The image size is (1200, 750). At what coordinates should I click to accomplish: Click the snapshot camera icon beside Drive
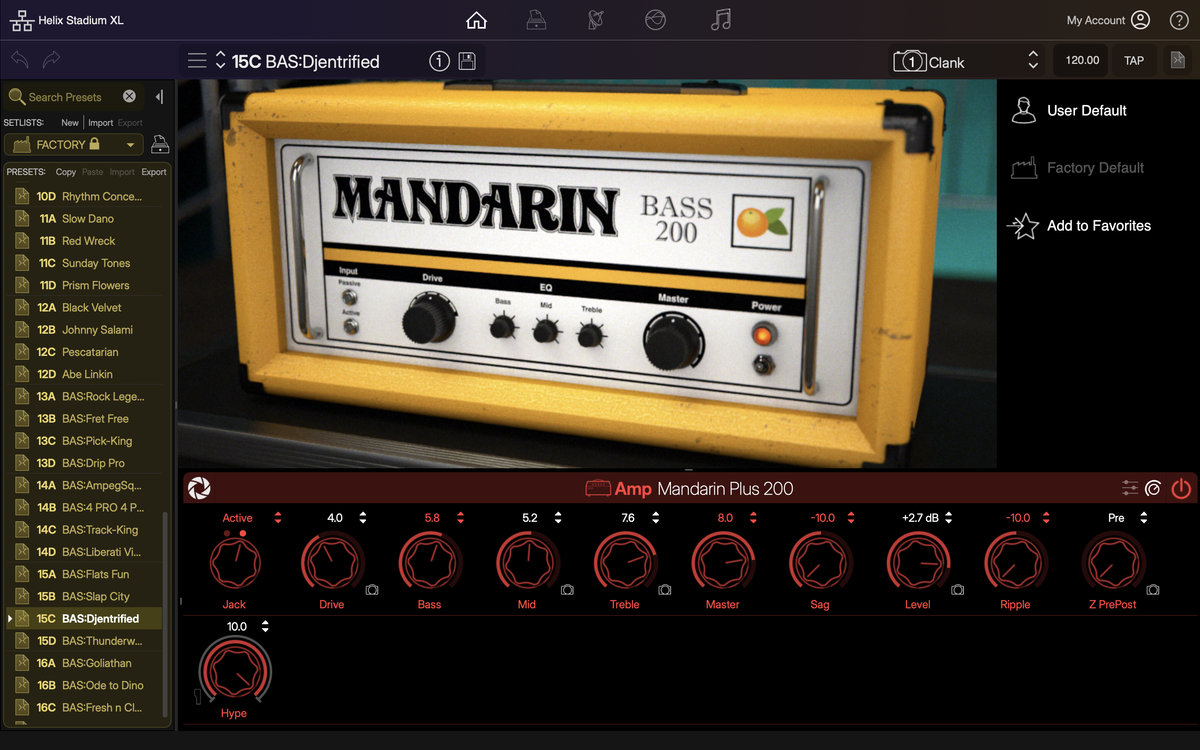[372, 590]
